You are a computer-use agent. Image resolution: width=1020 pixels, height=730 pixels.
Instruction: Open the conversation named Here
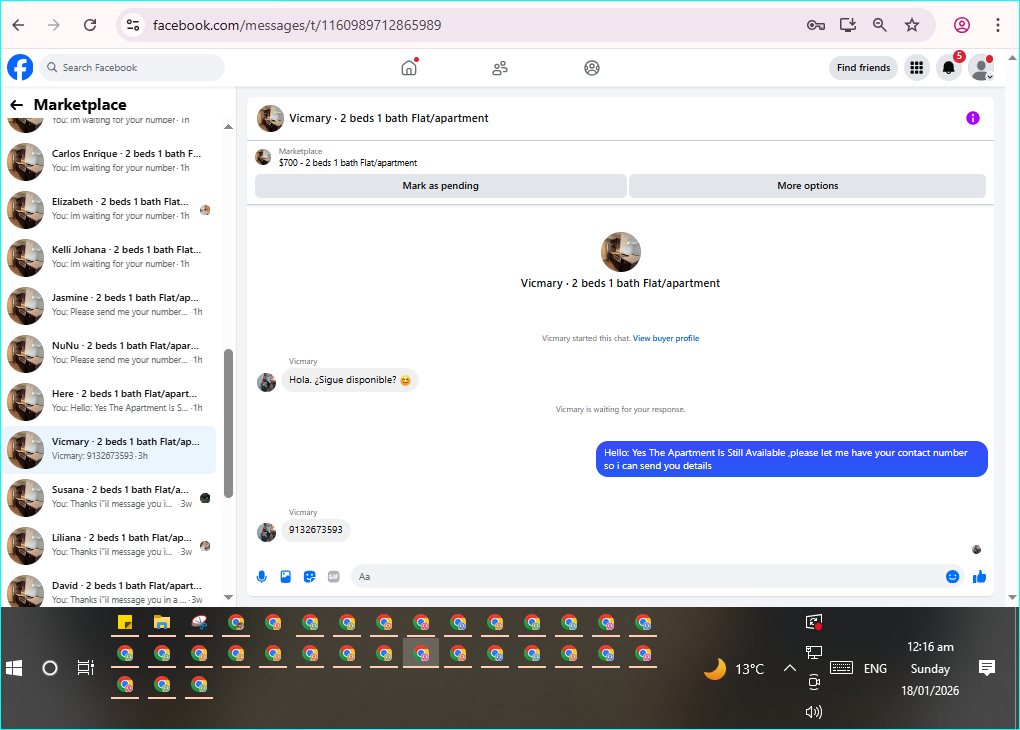(111, 401)
